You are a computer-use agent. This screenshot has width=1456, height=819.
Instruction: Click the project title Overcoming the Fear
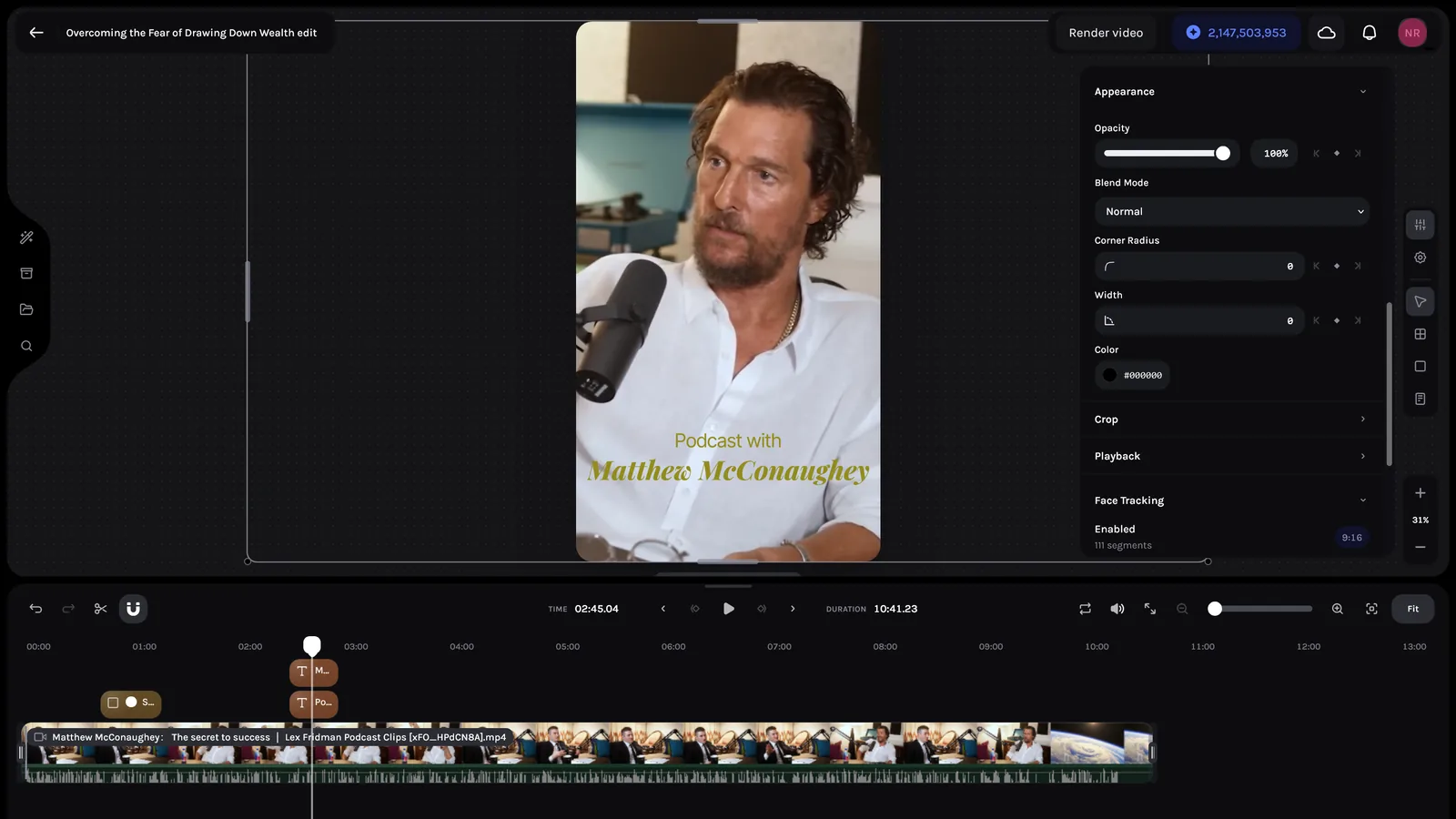191,33
